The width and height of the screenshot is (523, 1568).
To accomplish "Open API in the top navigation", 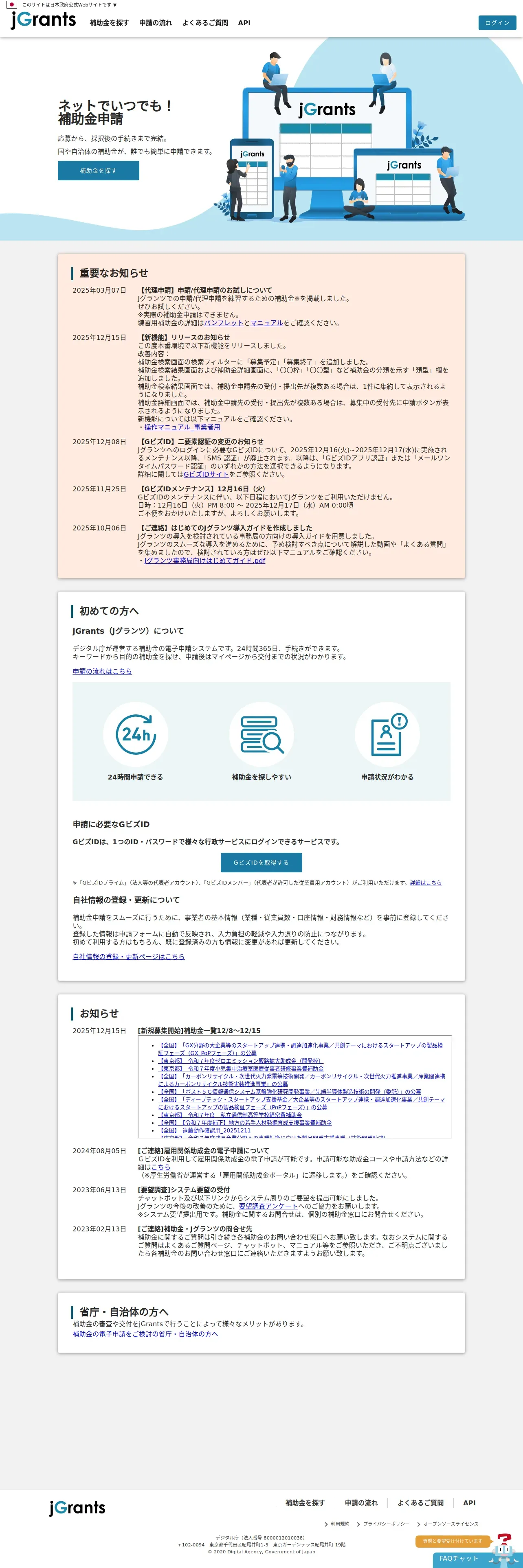I will pyautogui.click(x=244, y=23).
